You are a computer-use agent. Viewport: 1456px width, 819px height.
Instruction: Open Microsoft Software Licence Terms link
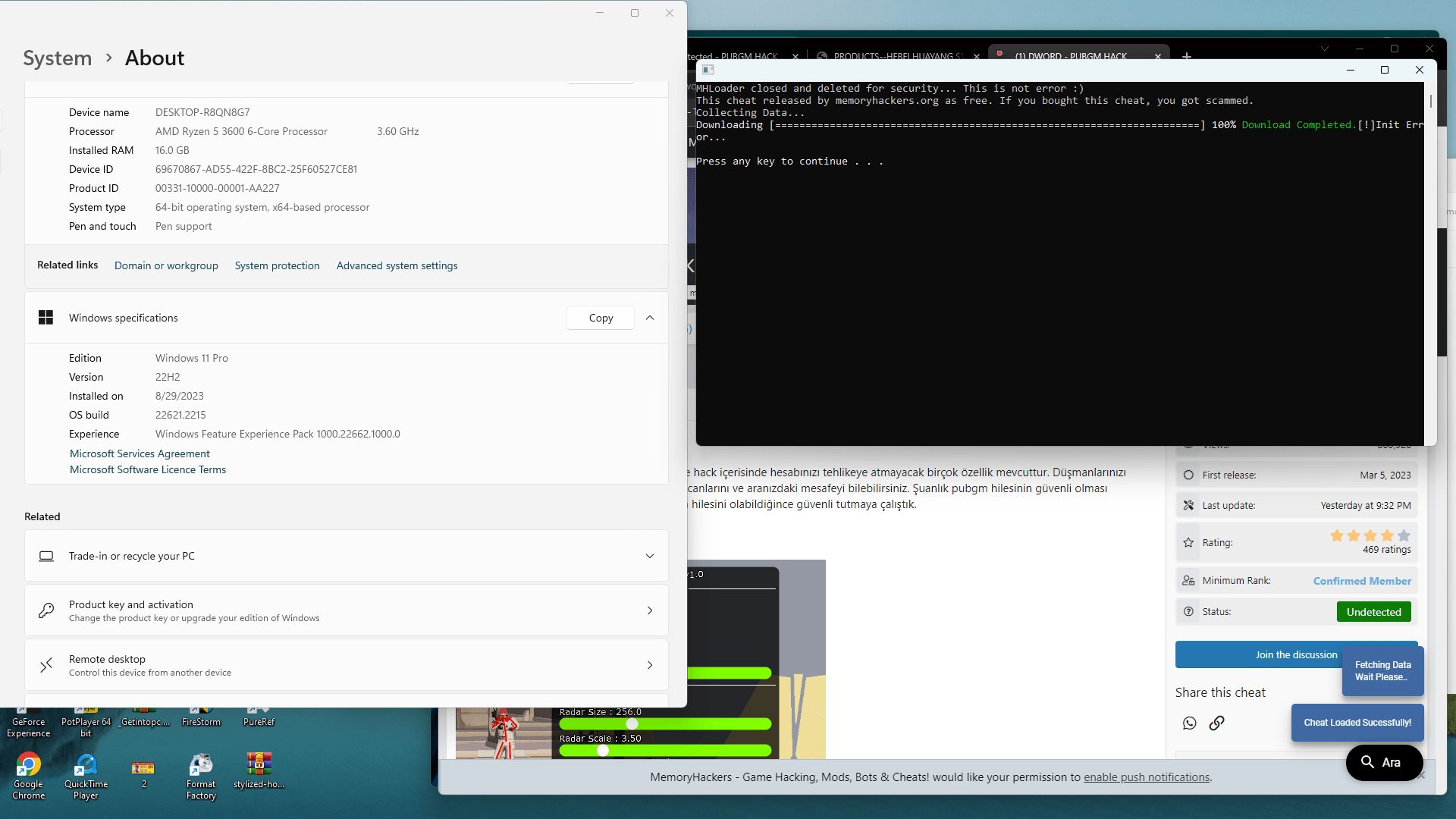(148, 469)
